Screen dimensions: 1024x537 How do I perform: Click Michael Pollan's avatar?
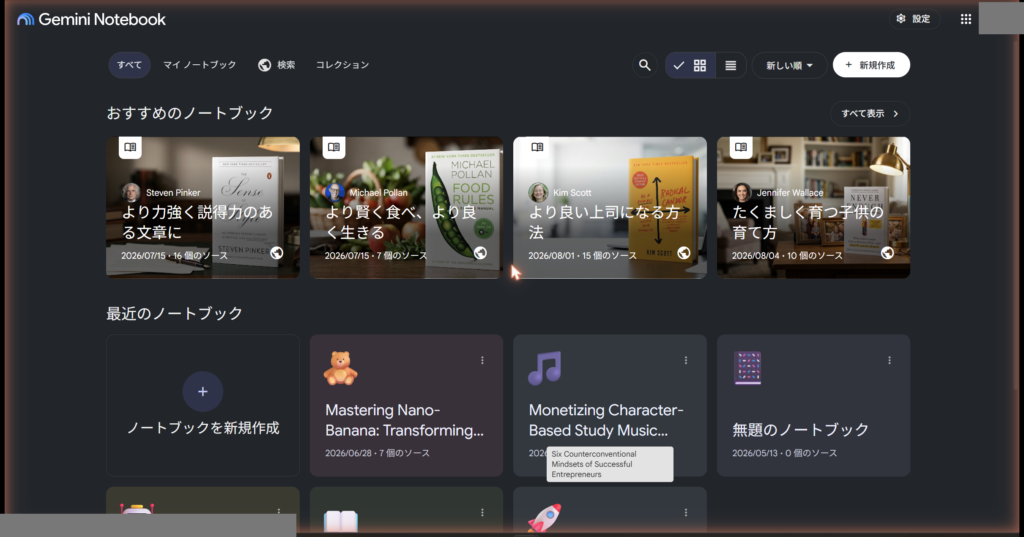pos(334,192)
